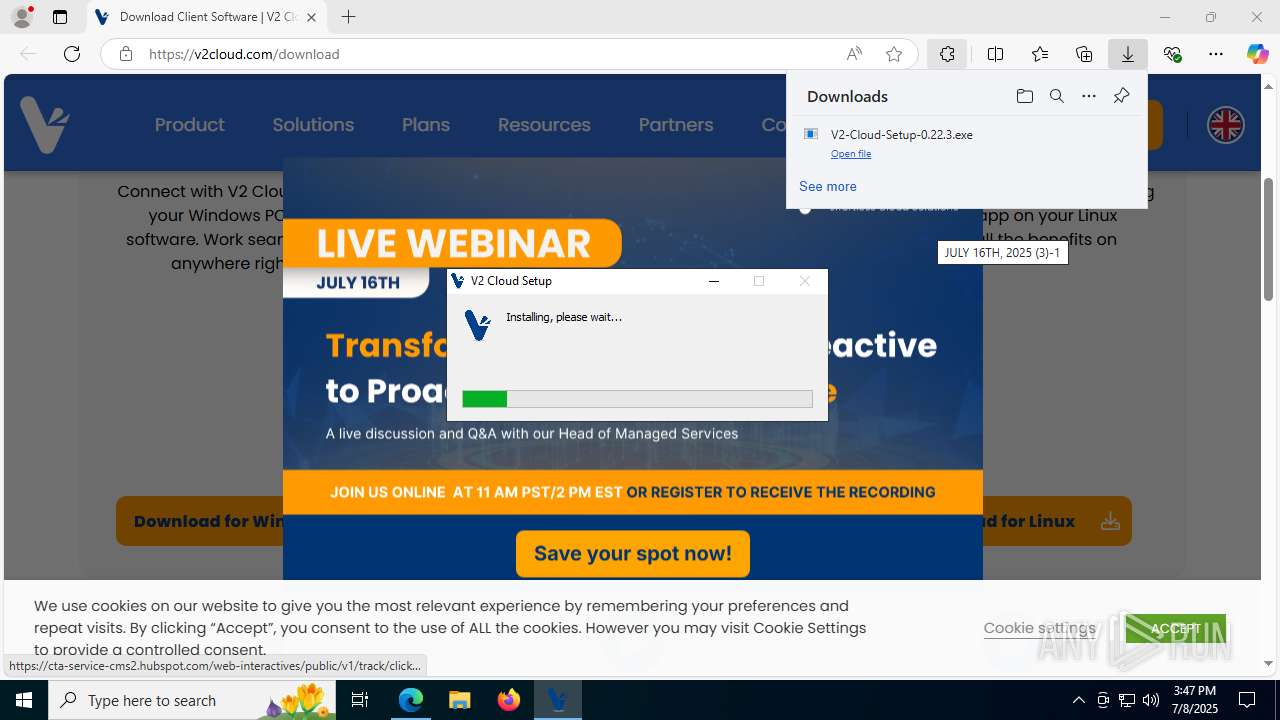
Task: Toggle Split screen view
Action: point(995,54)
